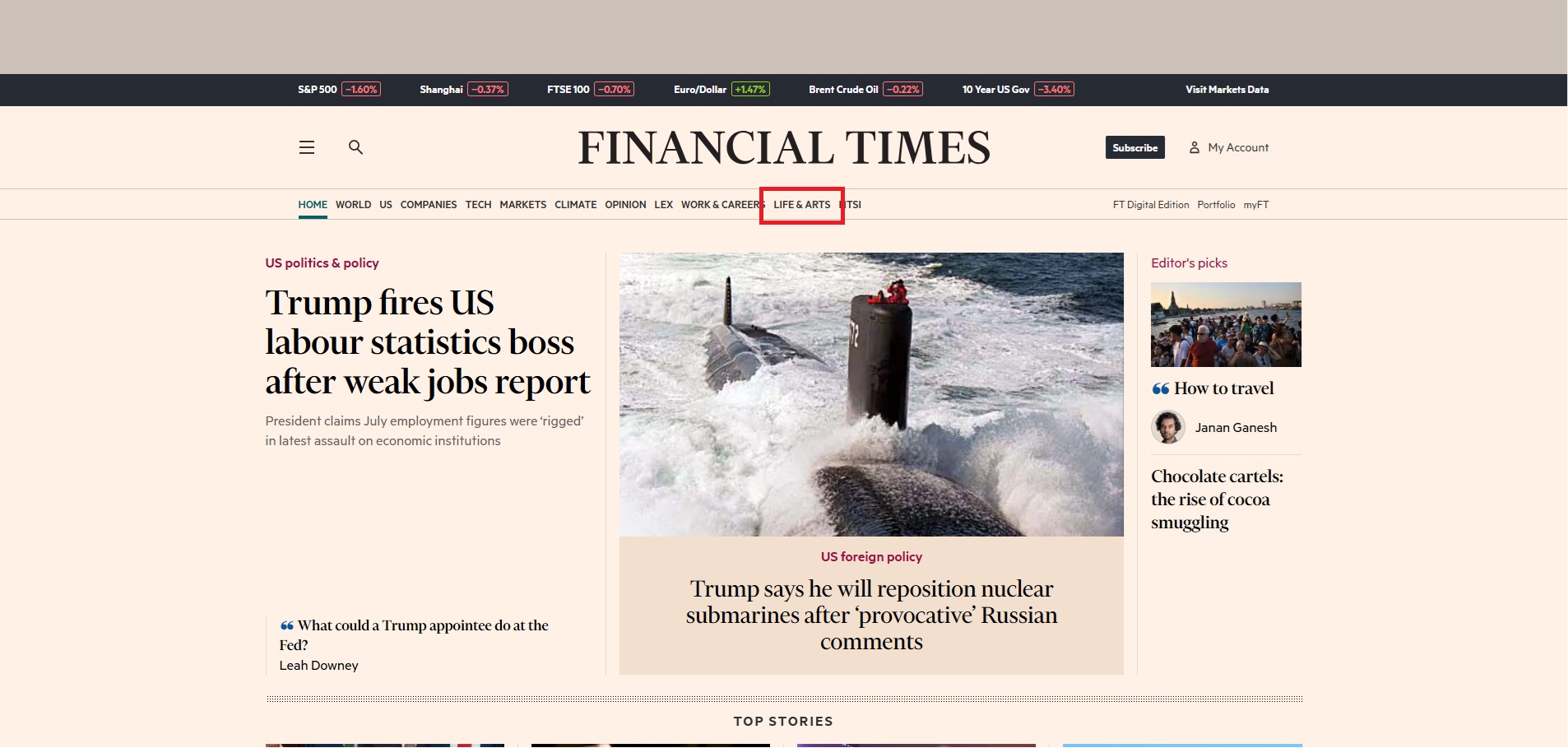Open the FT Digital Edition link

click(x=1150, y=205)
